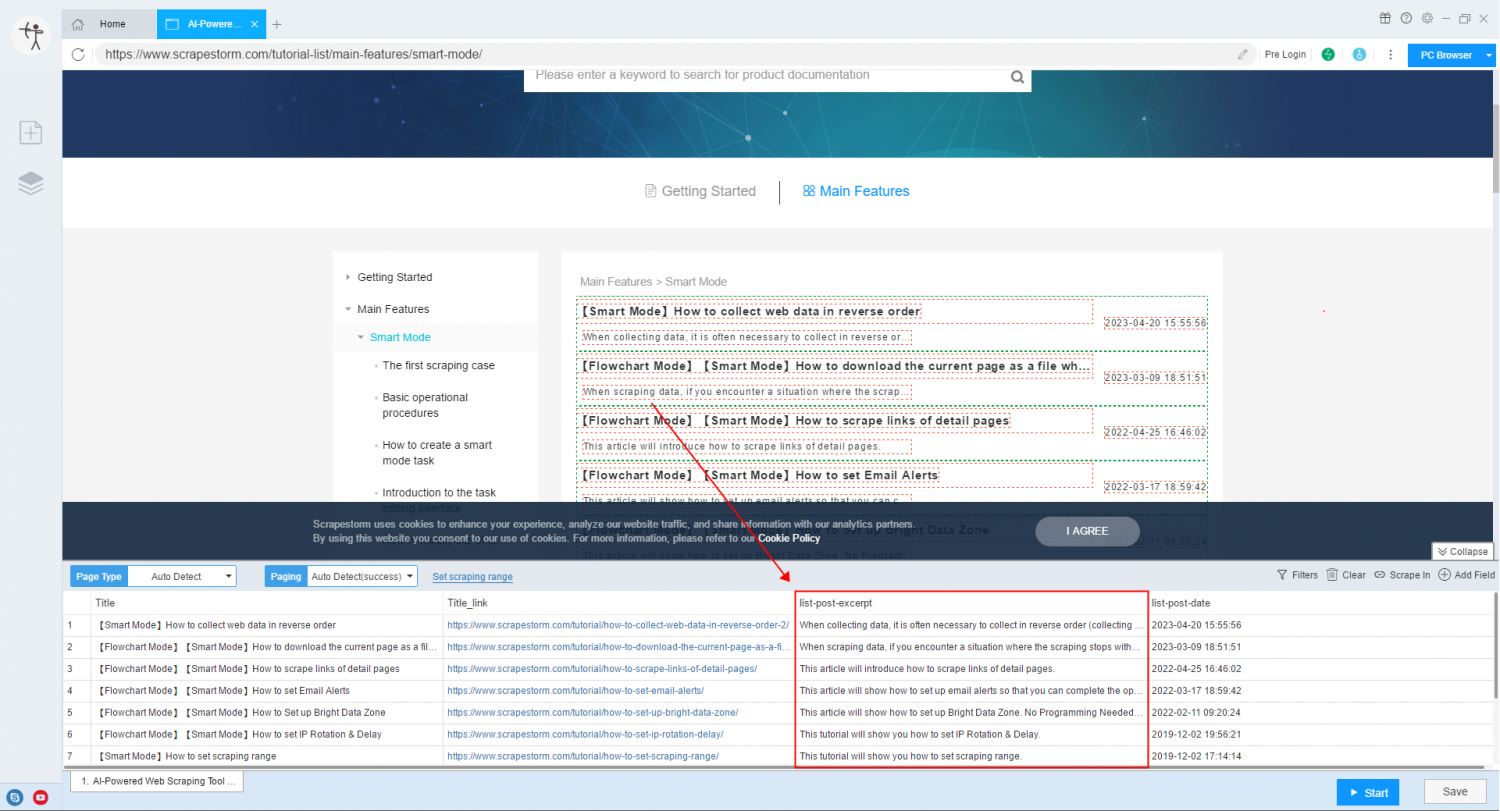Image resolution: width=1500 pixels, height=811 pixels.
Task: Open settings gear icon in title bar
Action: pos(1427,18)
